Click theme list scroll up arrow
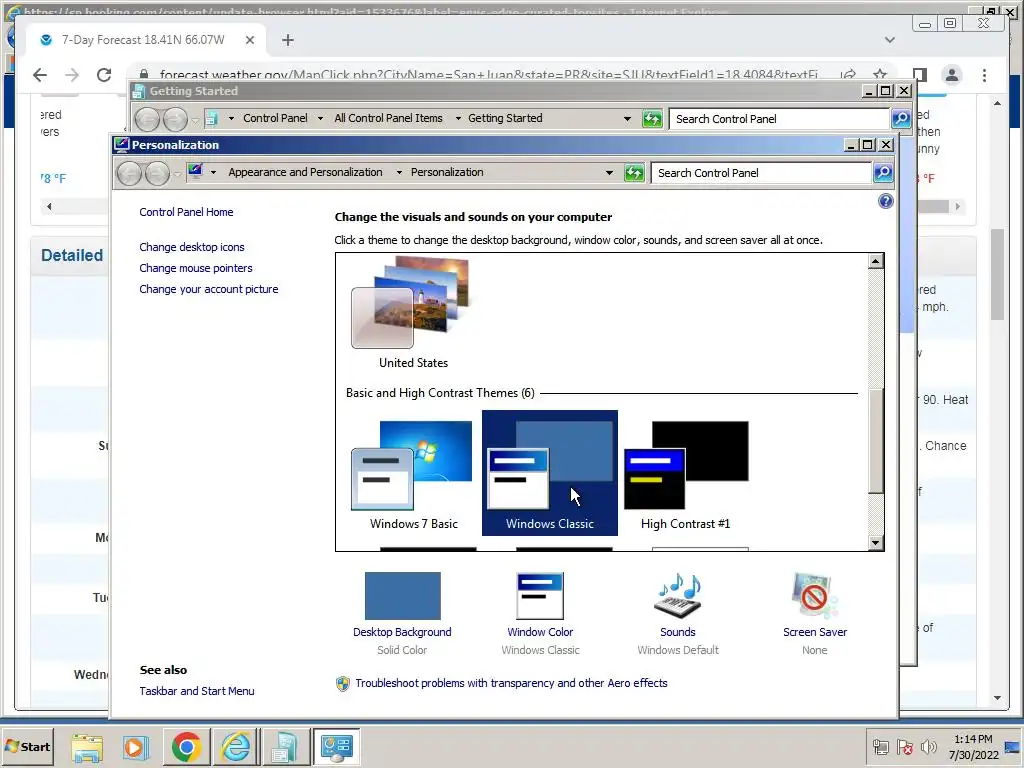The image size is (1024, 768). pyautogui.click(x=875, y=262)
